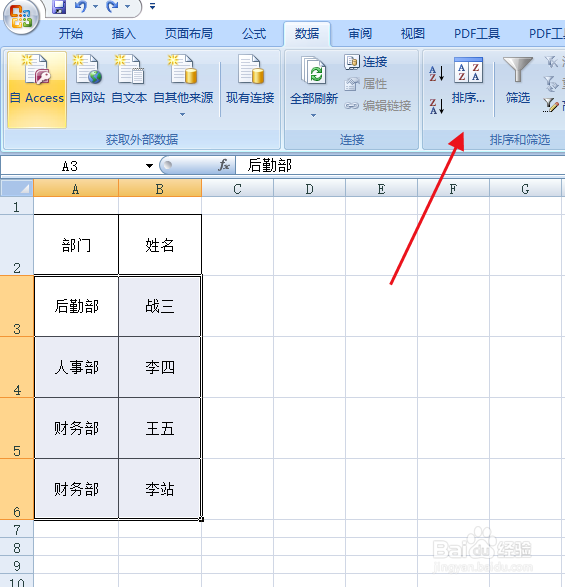Import data 自文本 file
This screenshot has height=587, width=565.
coord(129,80)
